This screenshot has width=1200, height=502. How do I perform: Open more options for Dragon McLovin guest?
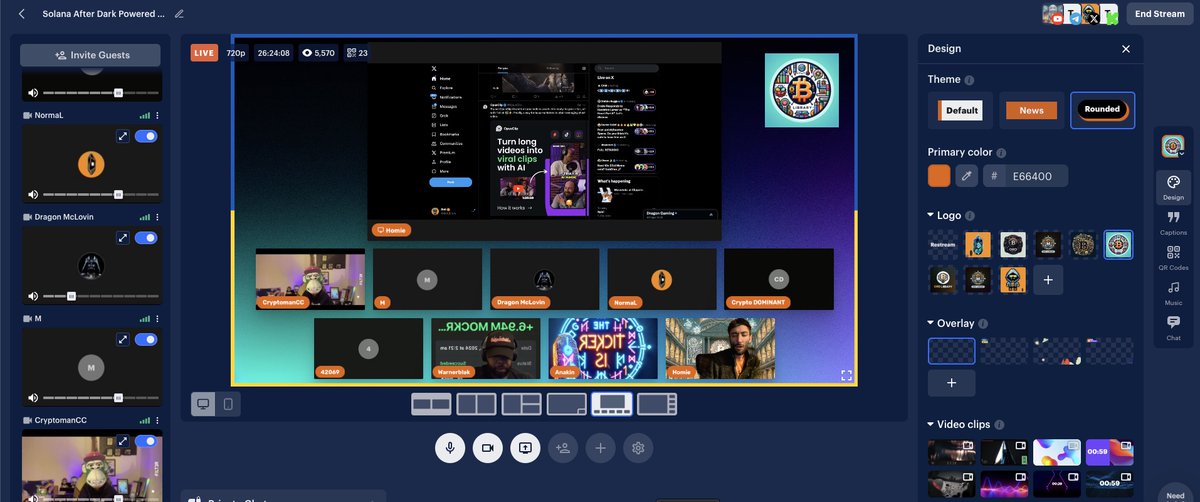click(x=157, y=216)
